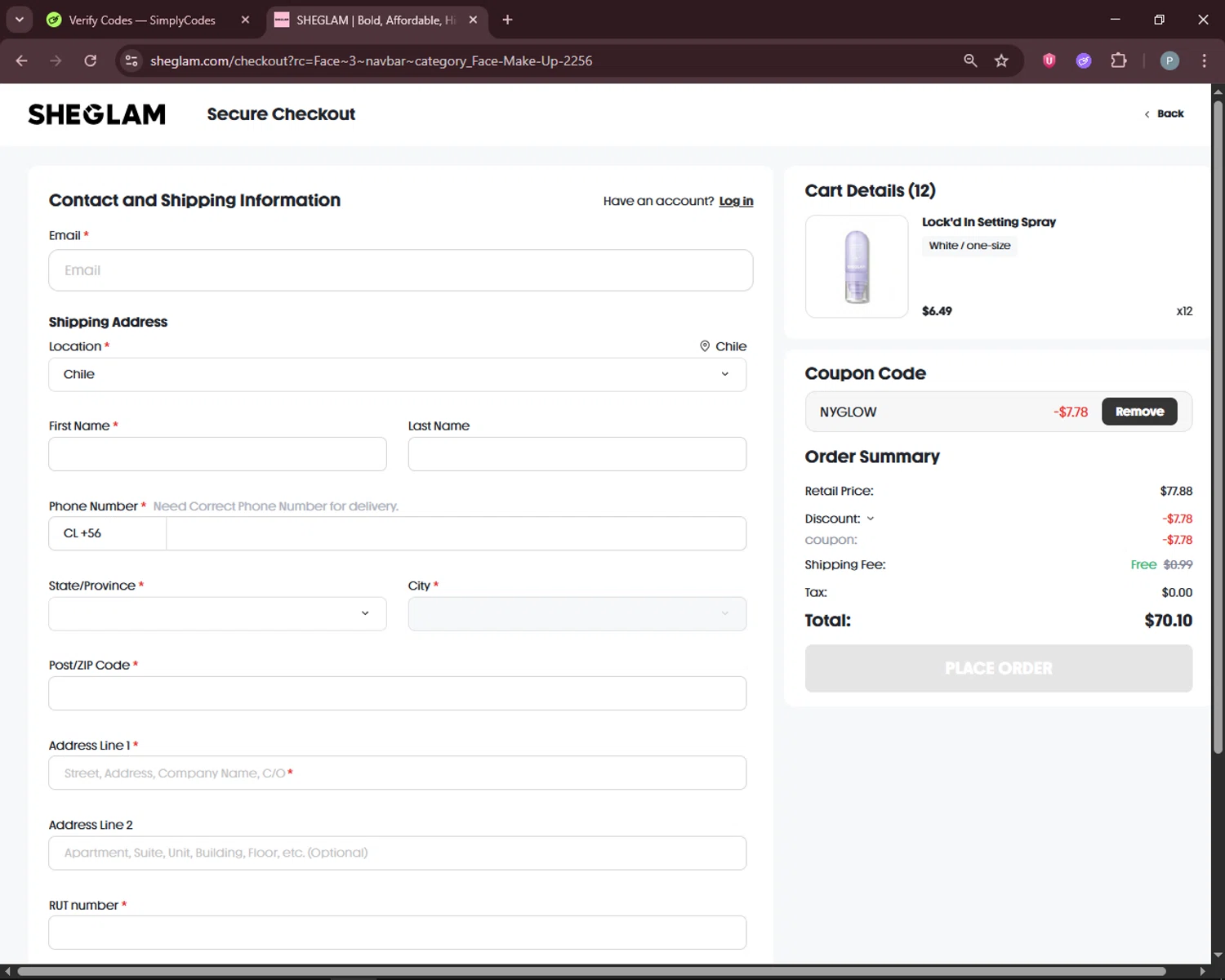Click the address bar URL

[x=372, y=60]
